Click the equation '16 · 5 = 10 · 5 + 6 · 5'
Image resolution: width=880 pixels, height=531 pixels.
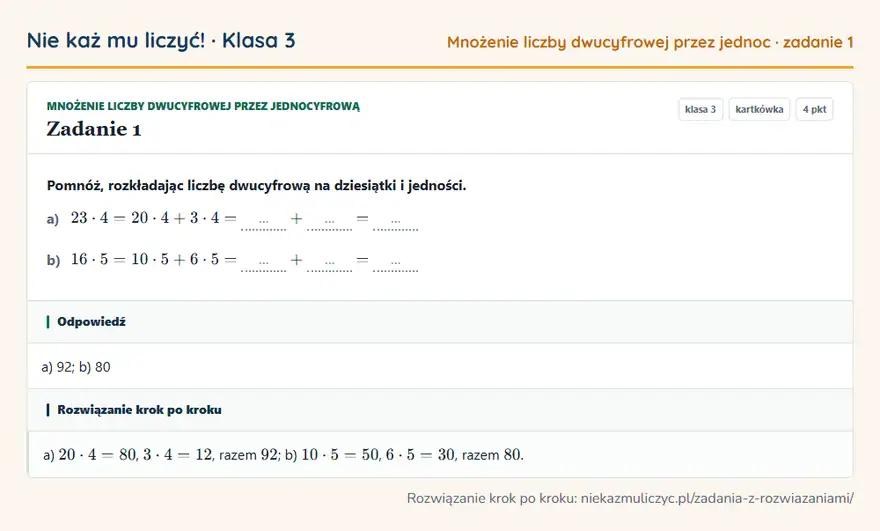pos(145,259)
